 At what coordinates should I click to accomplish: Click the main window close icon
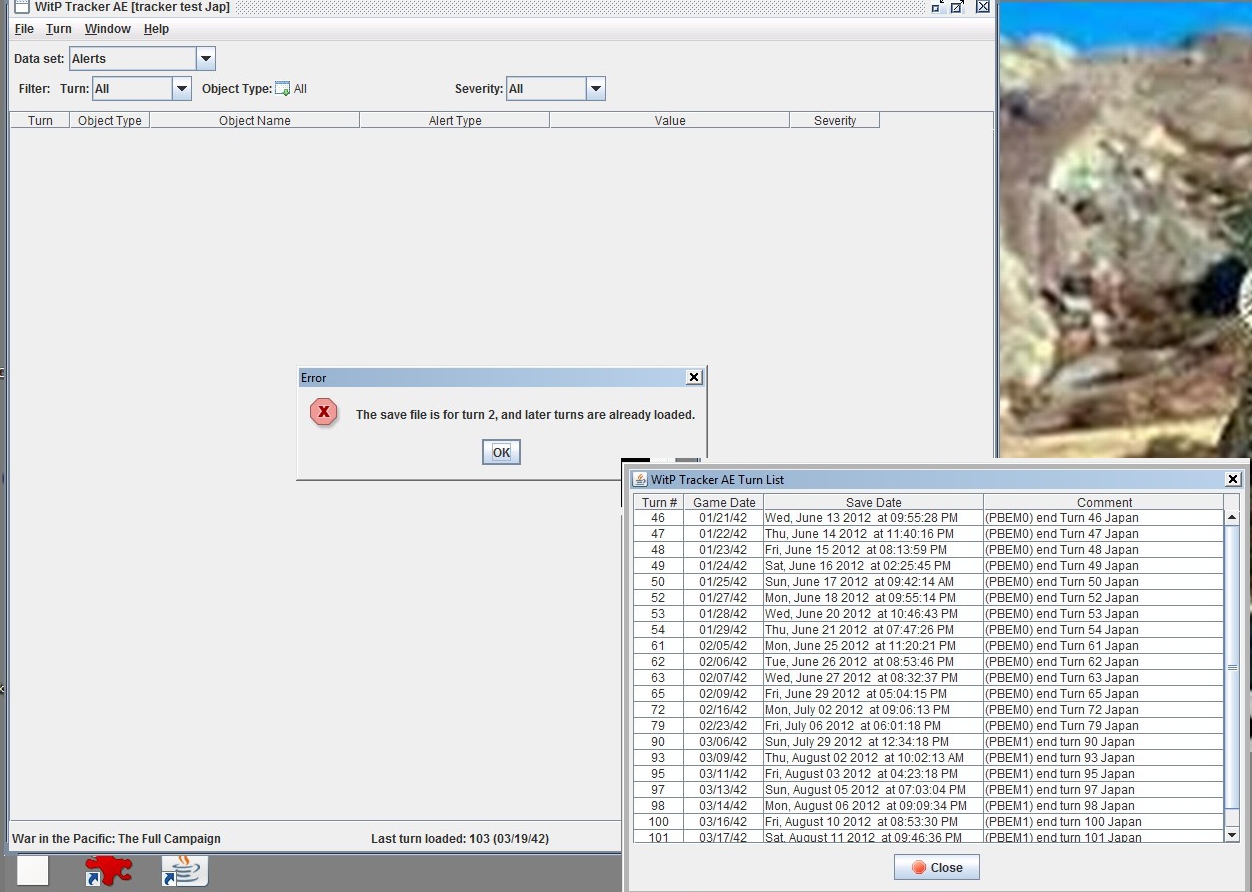(983, 7)
